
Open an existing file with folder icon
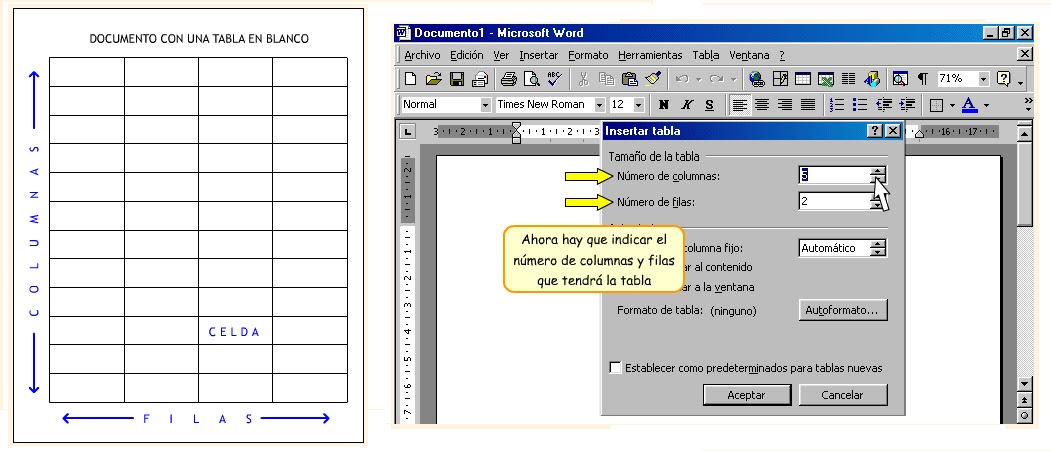(433, 79)
